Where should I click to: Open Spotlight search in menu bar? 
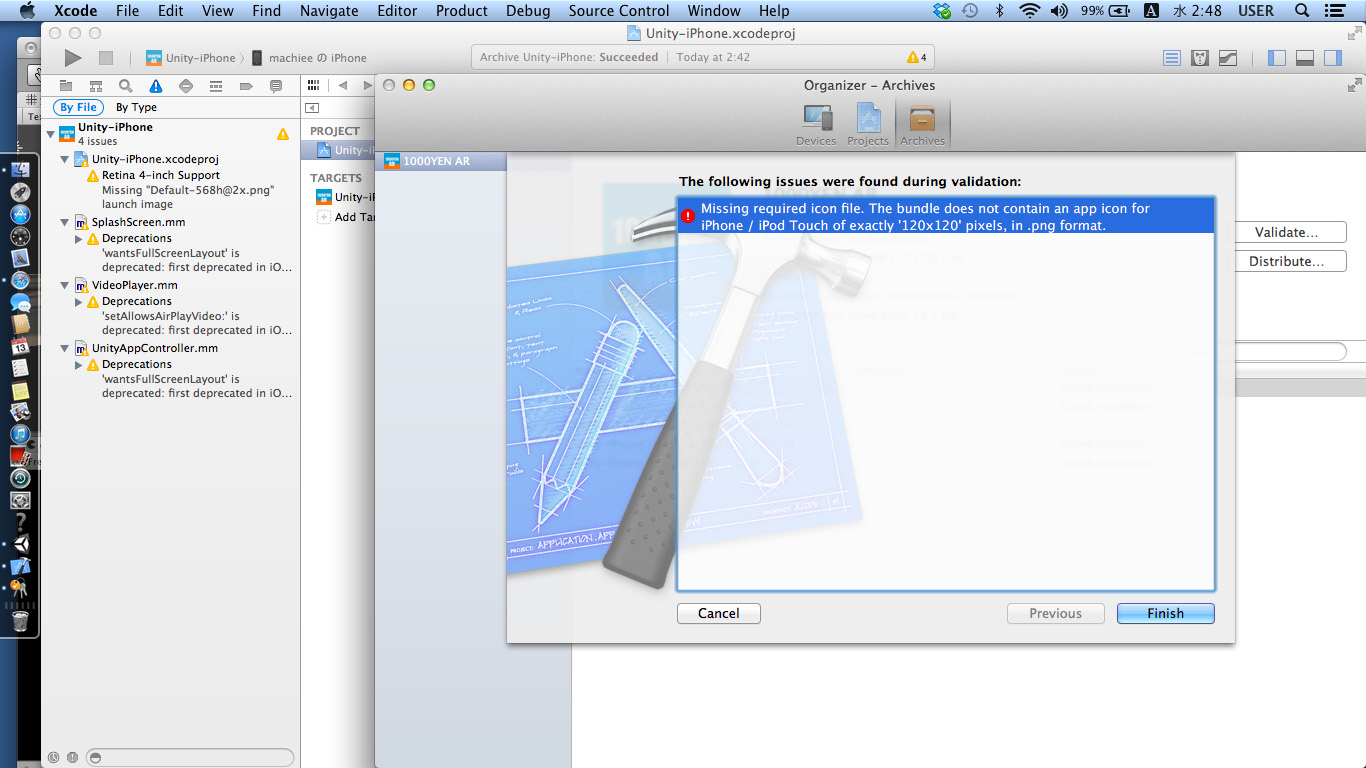[1302, 11]
